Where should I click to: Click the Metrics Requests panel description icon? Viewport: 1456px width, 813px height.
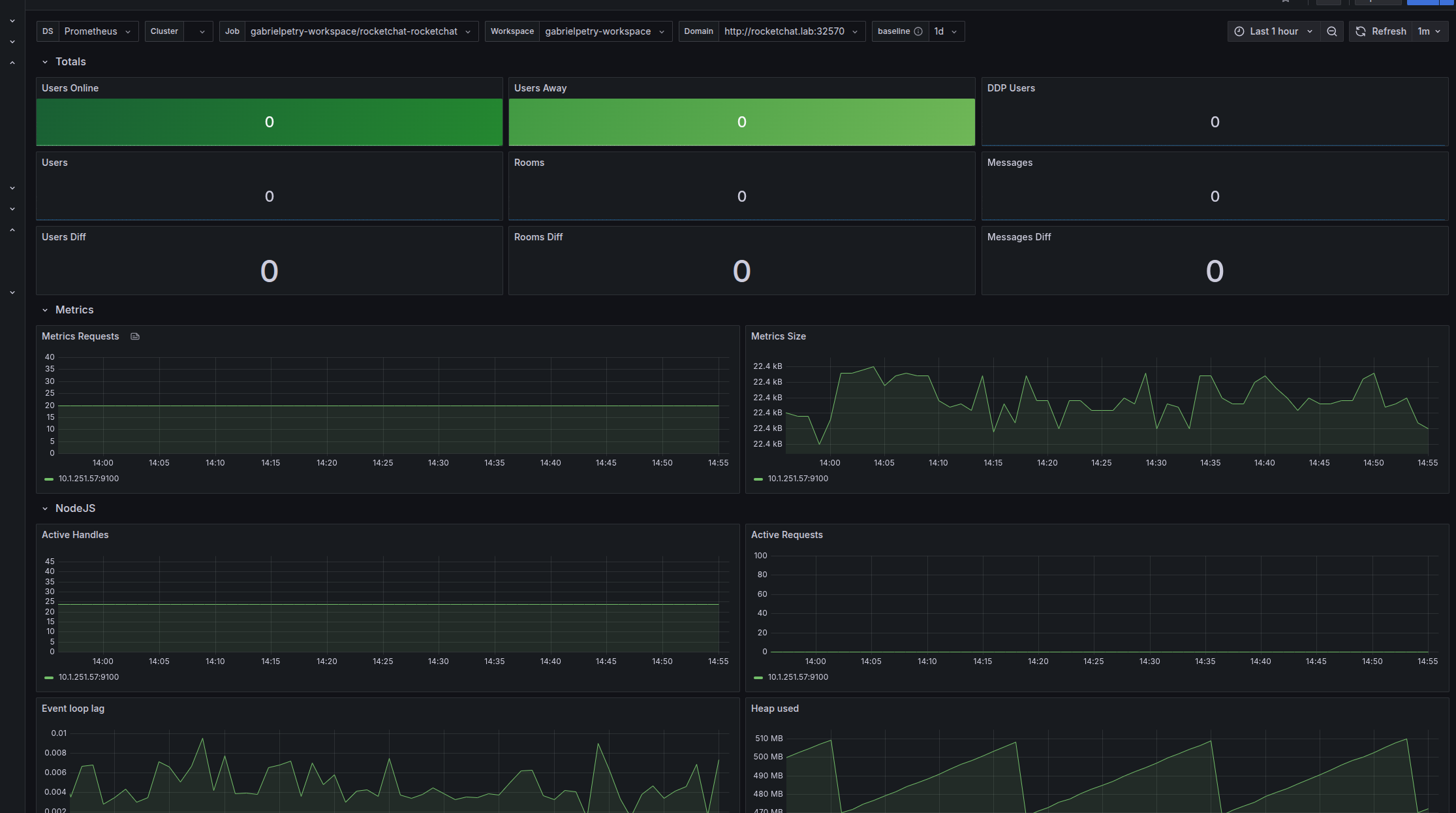[135, 336]
